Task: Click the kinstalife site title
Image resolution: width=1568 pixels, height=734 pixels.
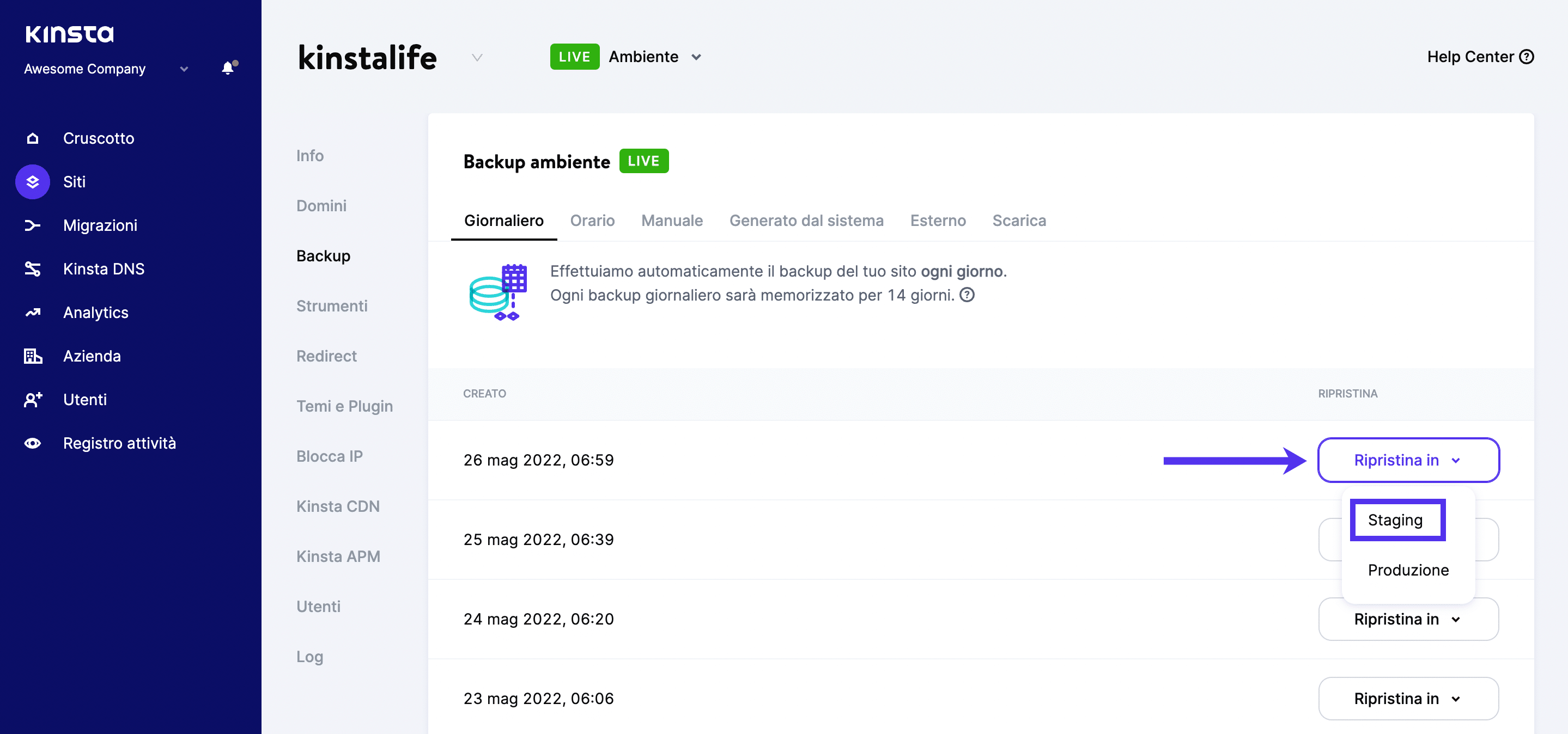Action: (x=368, y=58)
